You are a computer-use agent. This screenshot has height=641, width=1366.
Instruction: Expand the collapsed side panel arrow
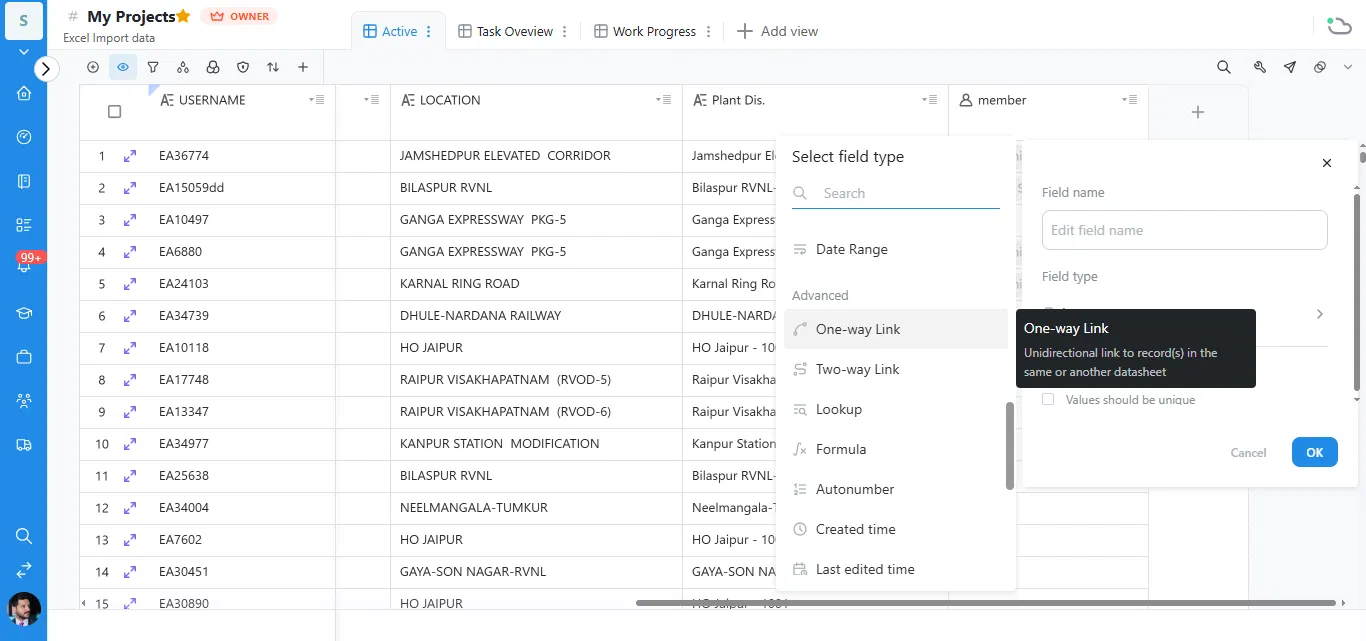[47, 68]
